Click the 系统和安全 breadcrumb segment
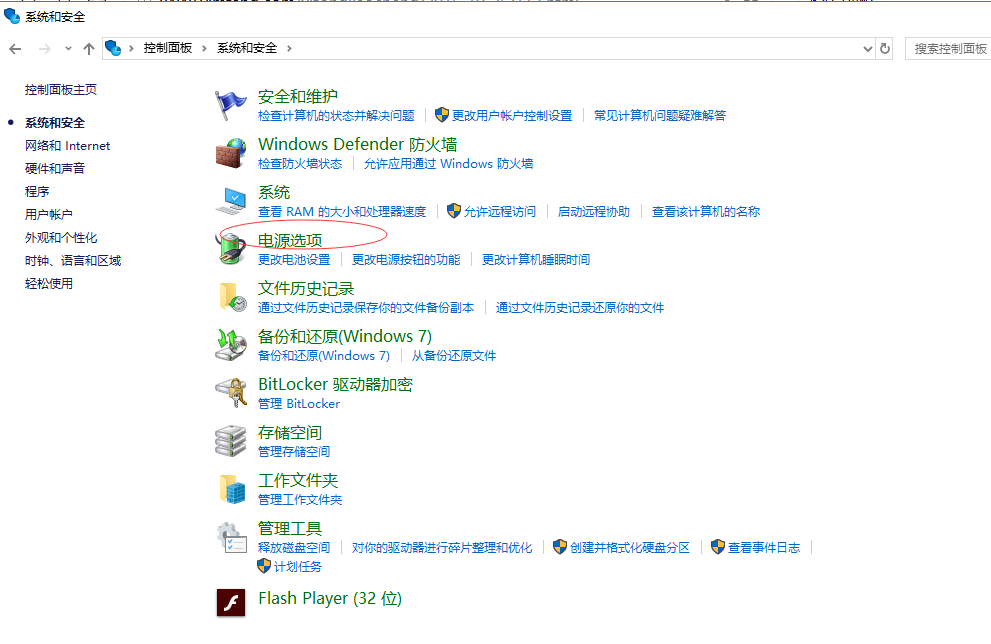The height and width of the screenshot is (644, 991). (x=247, y=48)
